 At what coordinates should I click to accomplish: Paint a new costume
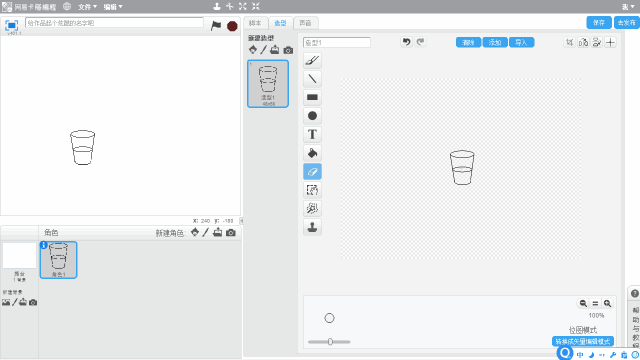pos(264,50)
